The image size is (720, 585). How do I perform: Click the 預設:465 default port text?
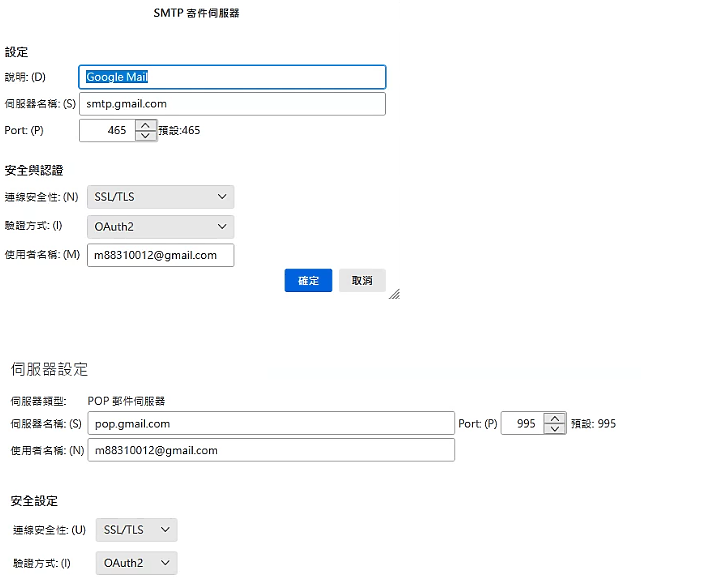[x=180, y=130]
